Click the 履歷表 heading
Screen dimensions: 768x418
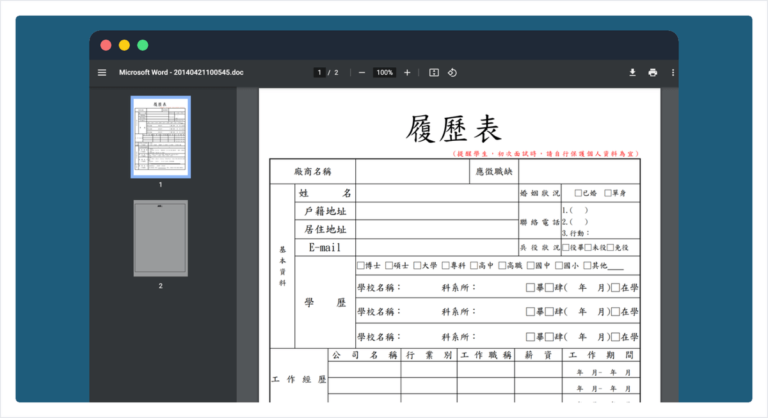point(454,129)
